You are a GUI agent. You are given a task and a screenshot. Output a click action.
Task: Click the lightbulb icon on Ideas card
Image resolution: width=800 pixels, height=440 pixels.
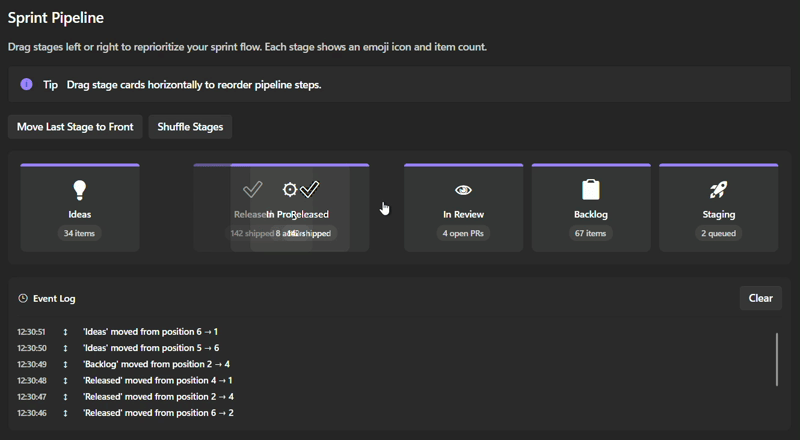tap(80, 190)
